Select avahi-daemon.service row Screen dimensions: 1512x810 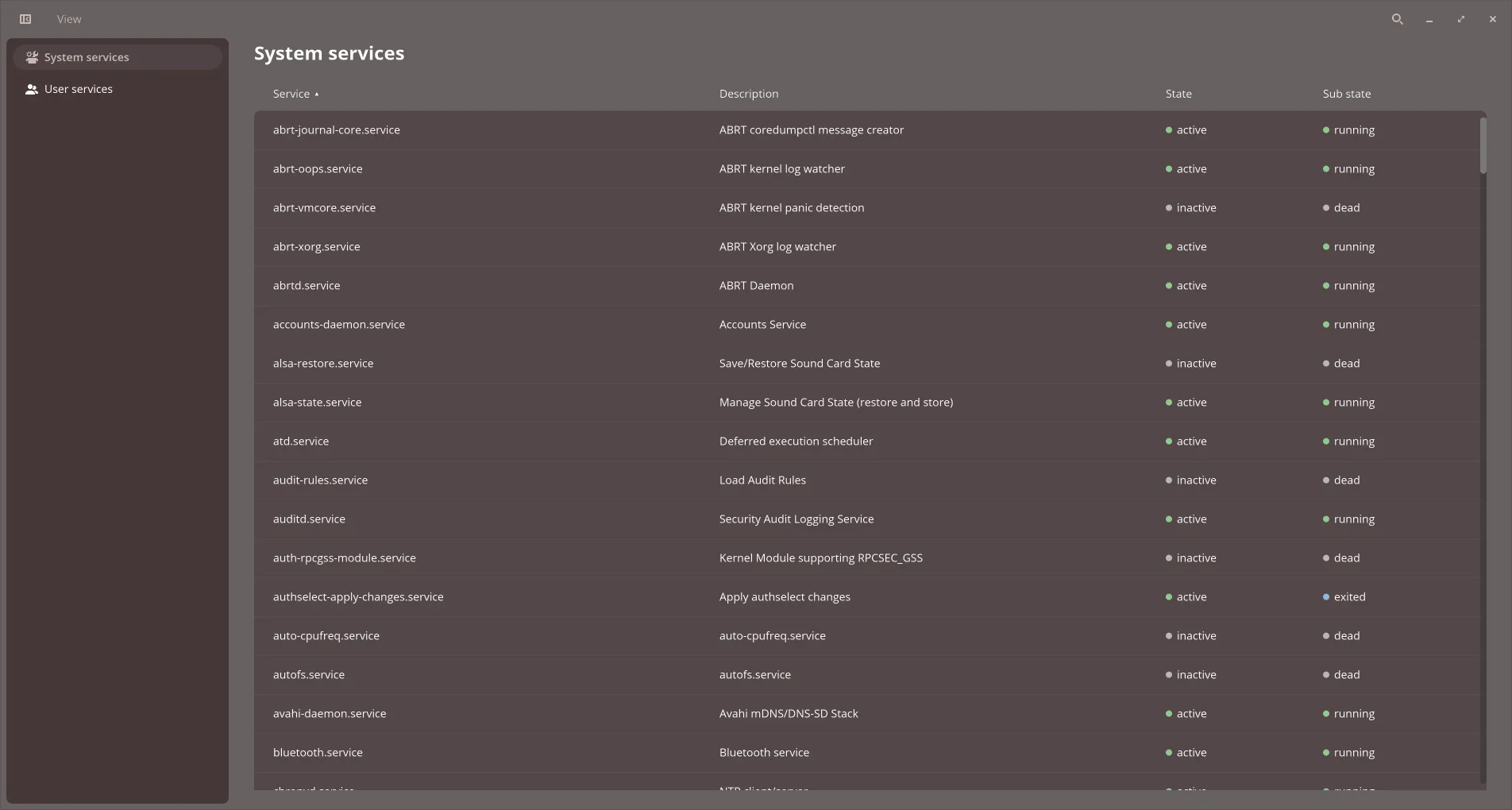pyautogui.click(x=867, y=714)
